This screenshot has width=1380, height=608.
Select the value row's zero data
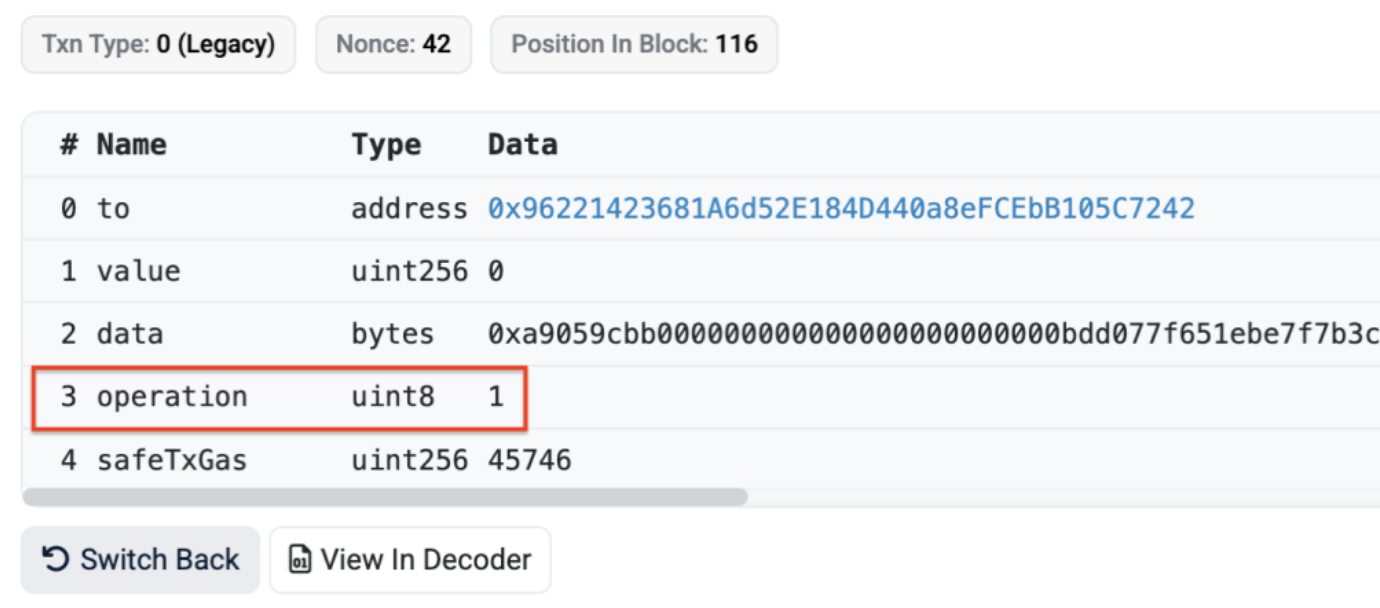pyautogui.click(x=496, y=272)
